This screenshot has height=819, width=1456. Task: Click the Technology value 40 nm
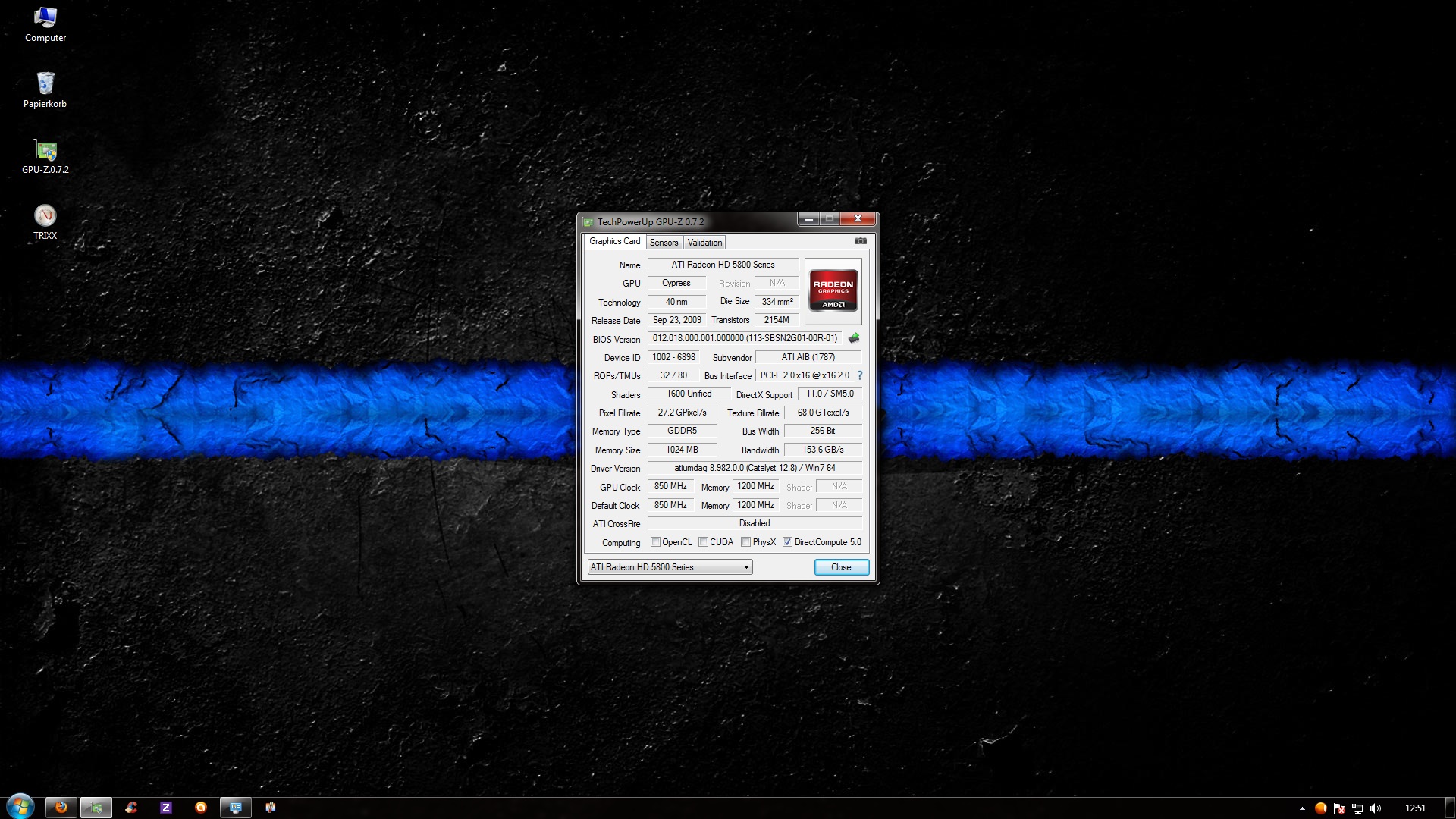[676, 302]
